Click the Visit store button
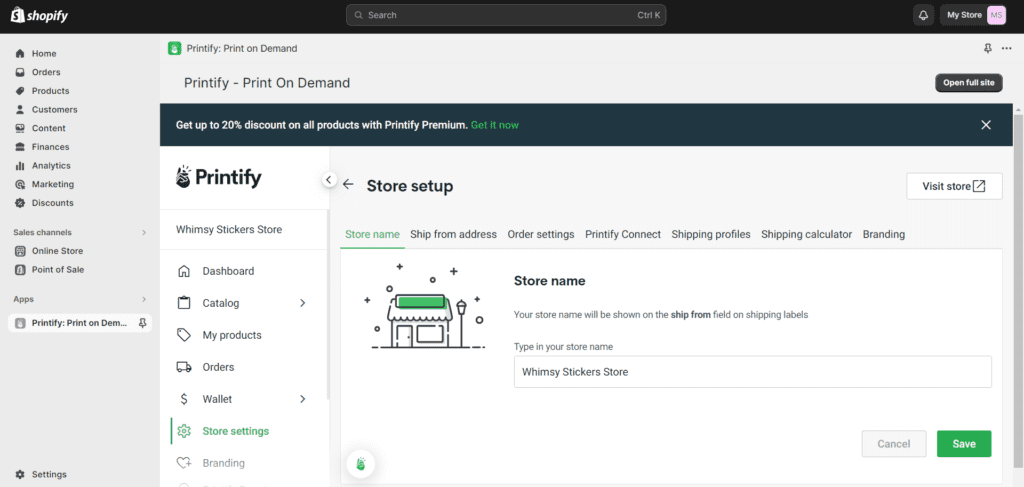 953,186
